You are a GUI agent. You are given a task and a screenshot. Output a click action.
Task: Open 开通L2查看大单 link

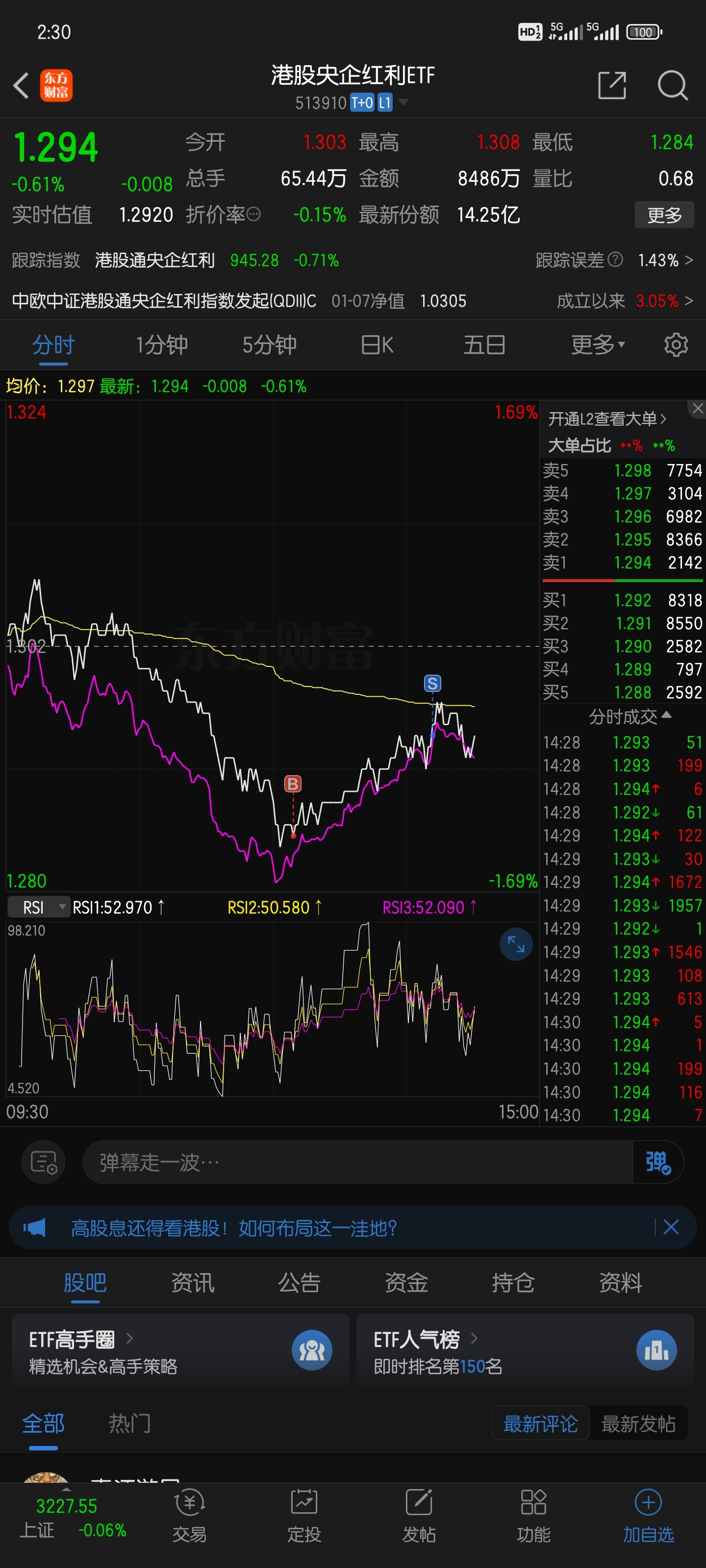[x=606, y=419]
